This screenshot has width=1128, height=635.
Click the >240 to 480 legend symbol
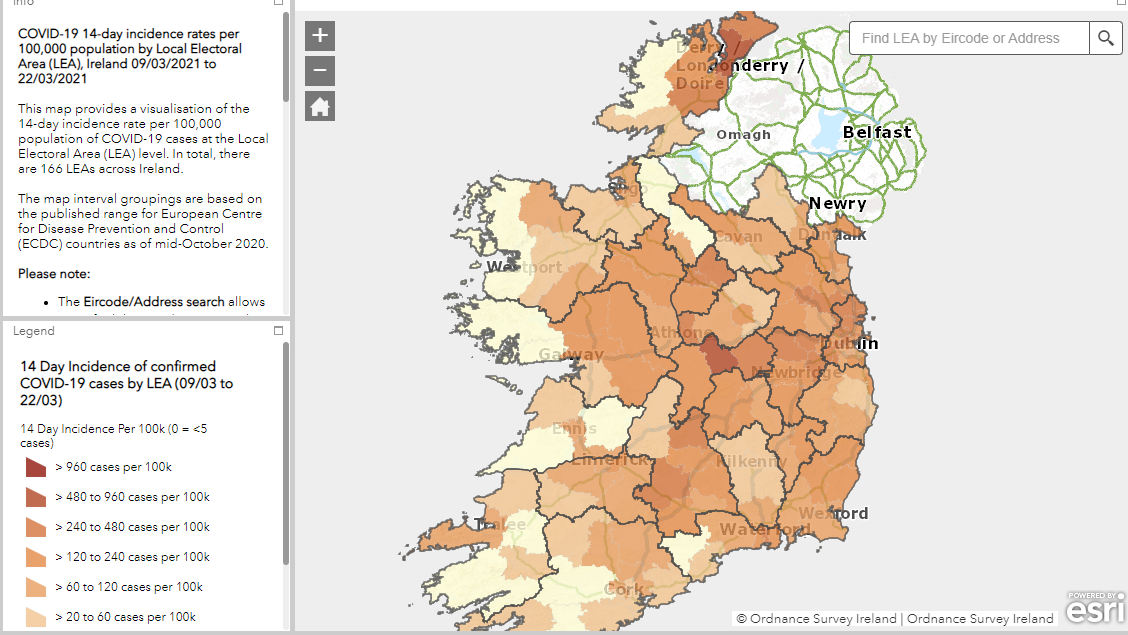(x=36, y=527)
